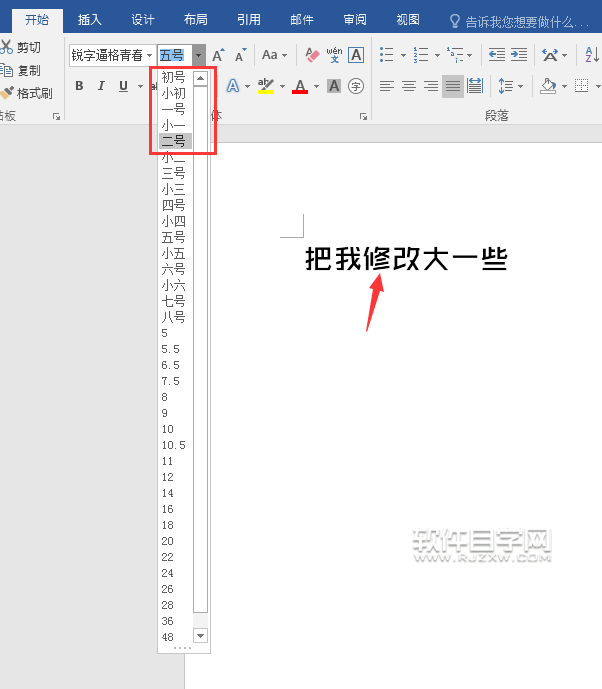Decrease font size with the shrink A icon
The height and width of the screenshot is (689, 602).
[241, 55]
